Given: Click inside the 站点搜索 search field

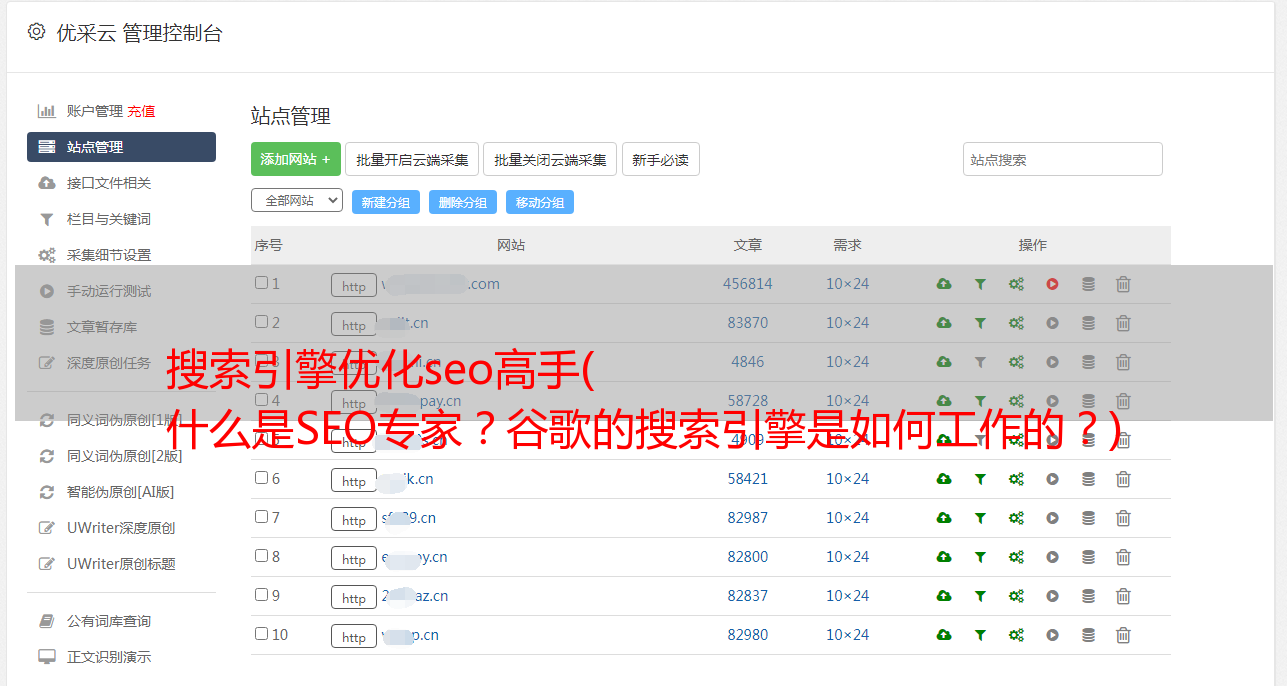Looking at the screenshot, I should tap(1063, 159).
